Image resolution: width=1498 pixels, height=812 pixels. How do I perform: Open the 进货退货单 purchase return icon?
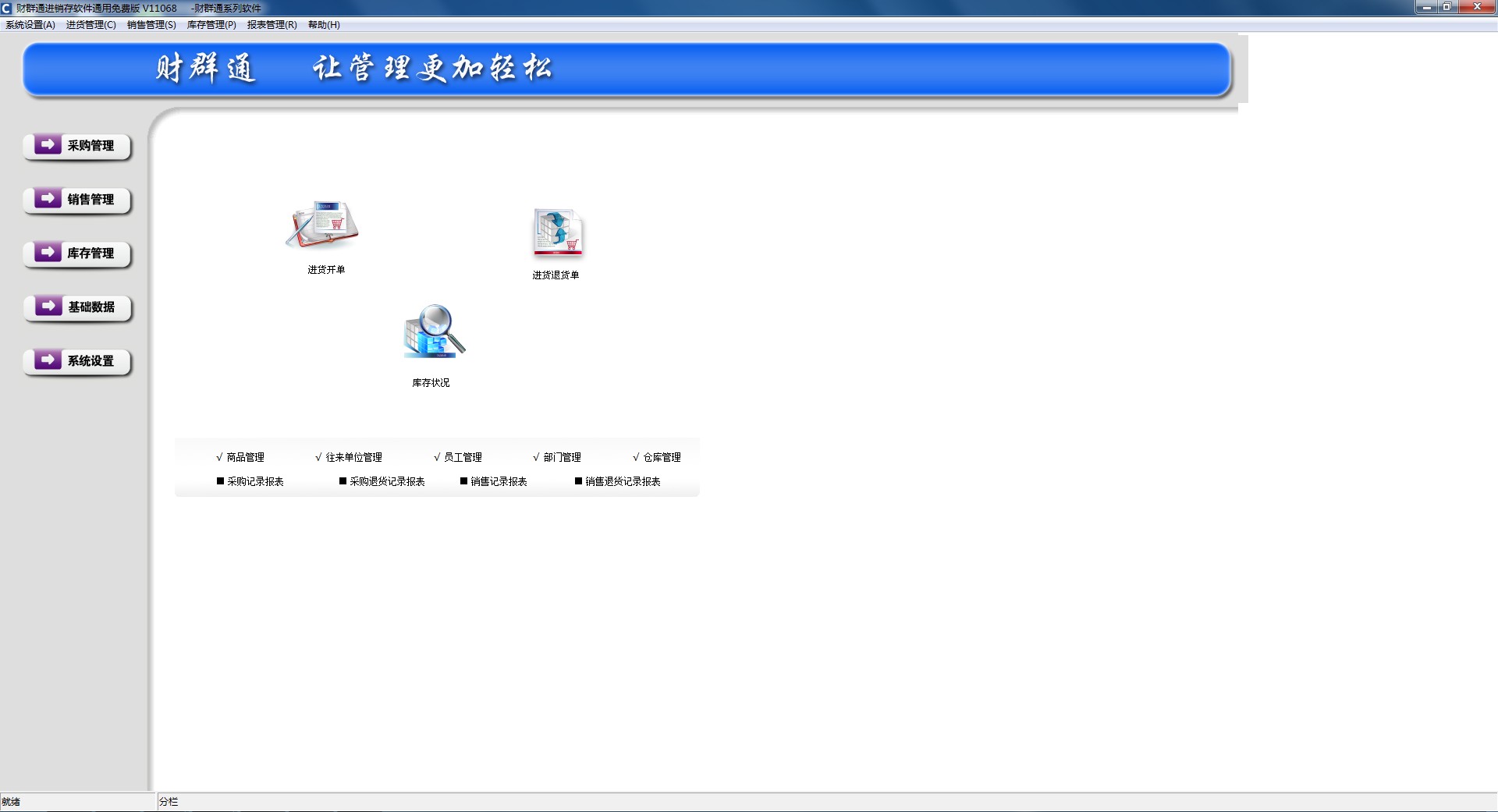557,232
